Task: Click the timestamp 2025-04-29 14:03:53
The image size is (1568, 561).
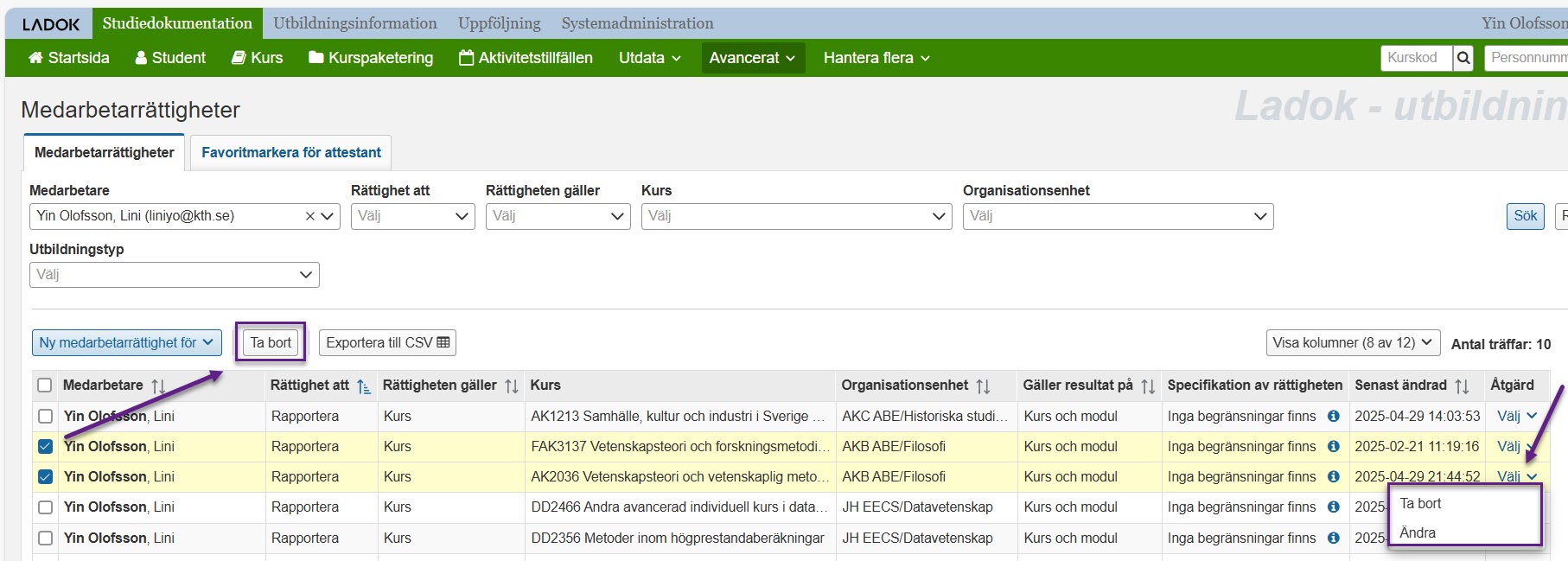Action: pyautogui.click(x=1418, y=416)
